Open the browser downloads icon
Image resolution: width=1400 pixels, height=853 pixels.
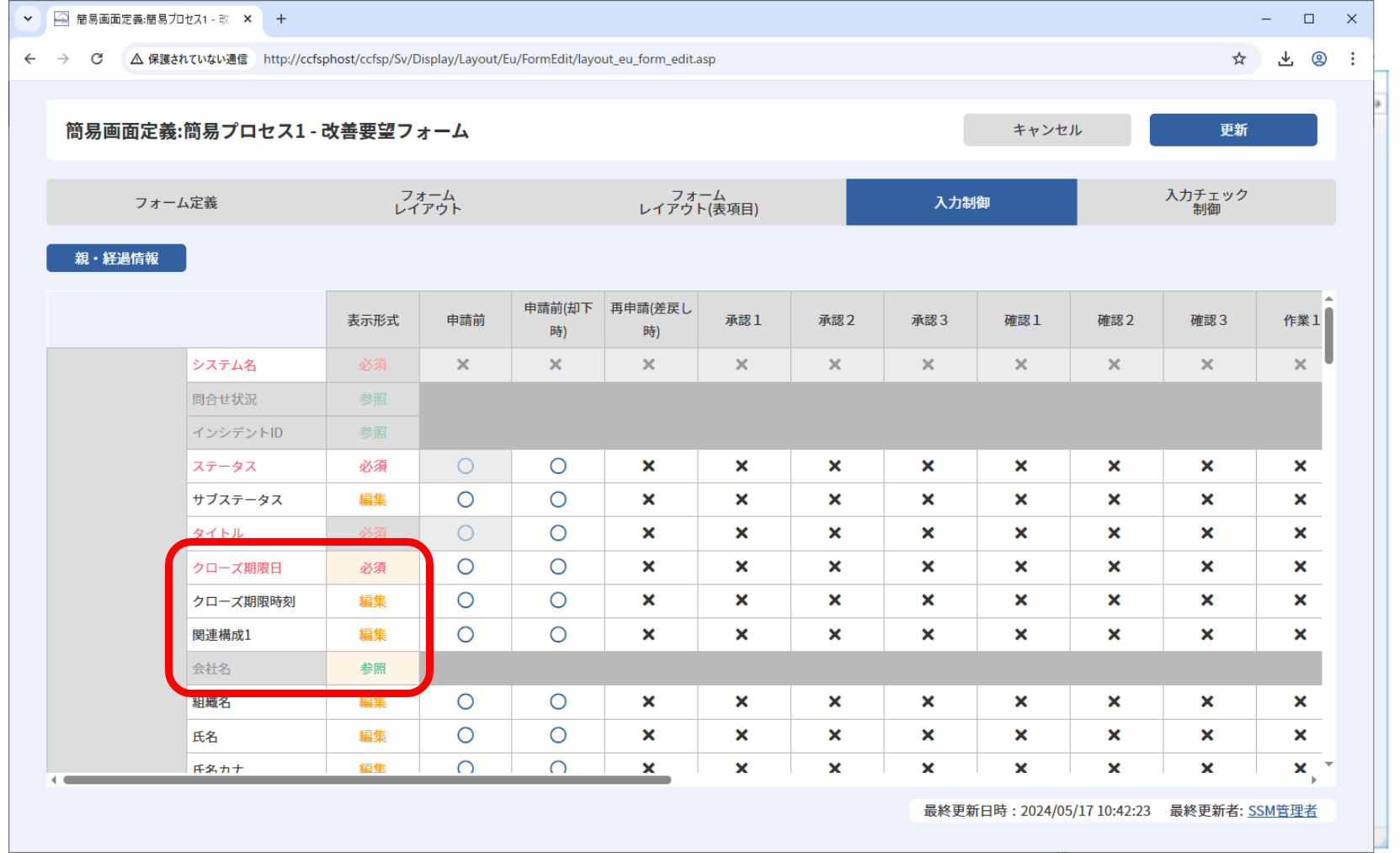click(1286, 59)
